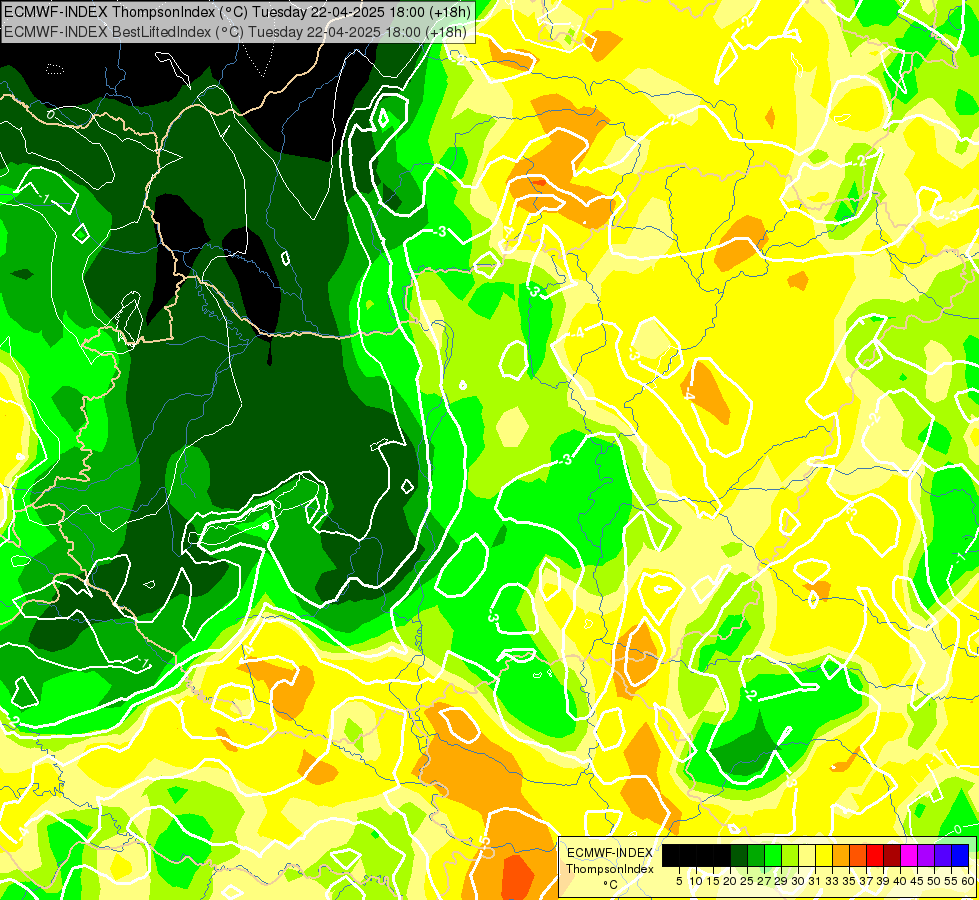
Task: Click the °C unit label in the legend
Action: tap(611, 885)
